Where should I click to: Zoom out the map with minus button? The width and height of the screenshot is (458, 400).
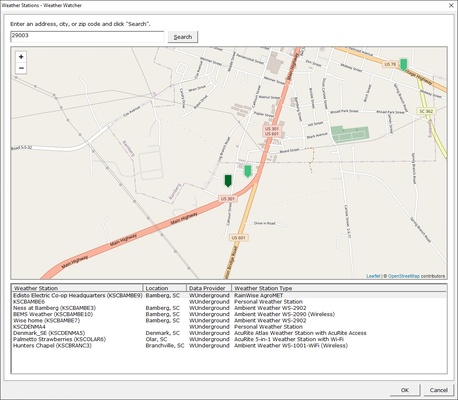click(x=21, y=68)
